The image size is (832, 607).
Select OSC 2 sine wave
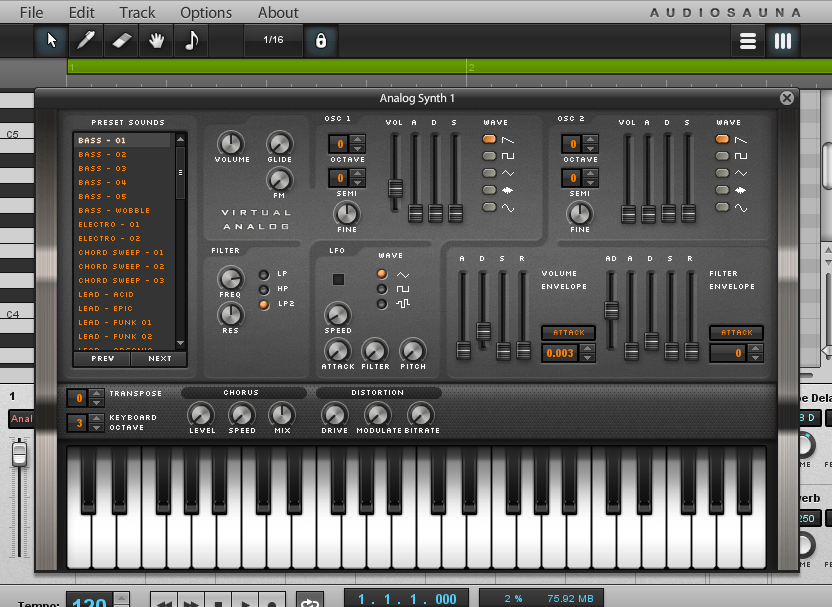tap(722, 207)
